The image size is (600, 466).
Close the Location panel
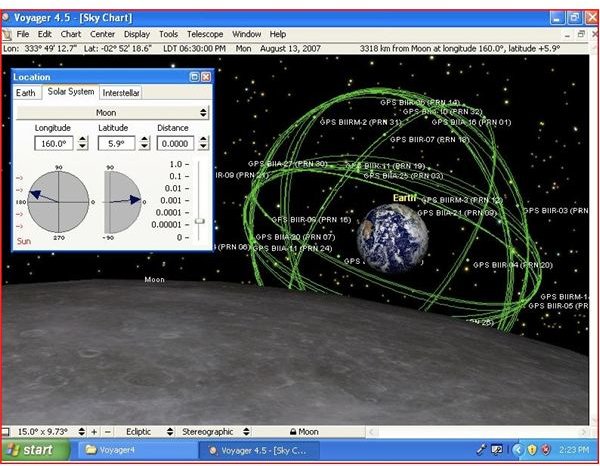pos(206,77)
